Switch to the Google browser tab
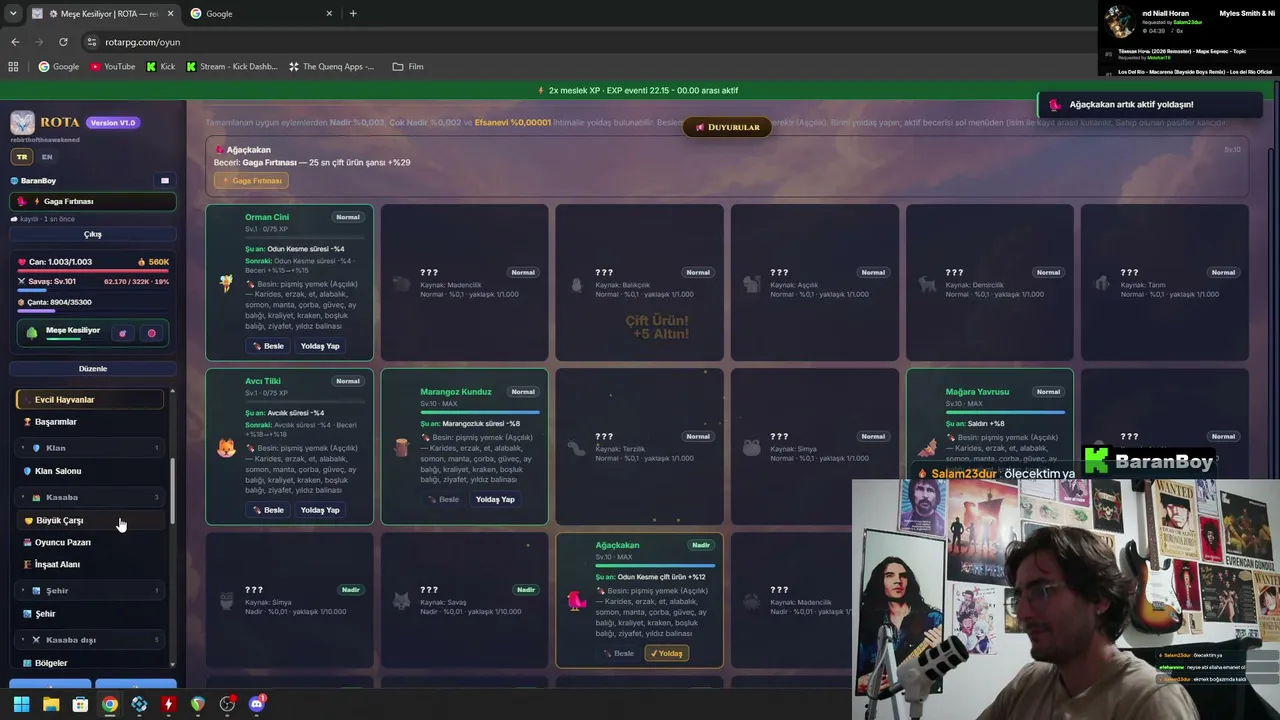This screenshot has width=1280, height=720. pyautogui.click(x=262, y=13)
